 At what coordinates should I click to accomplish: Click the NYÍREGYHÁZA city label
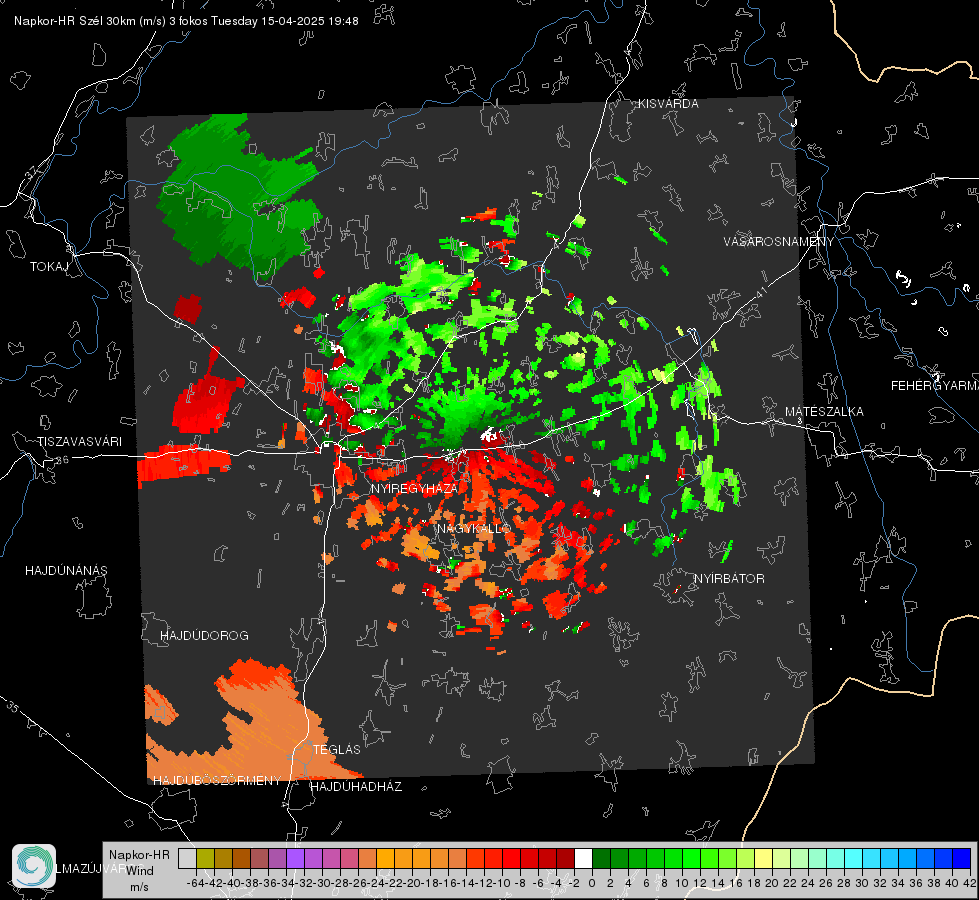(414, 488)
